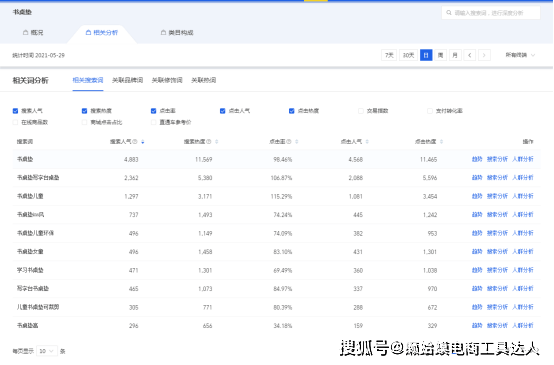The height and width of the screenshot is (365, 554).
Task: Uncheck the 搜索热度 checkbox
Action: pyautogui.click(x=84, y=111)
